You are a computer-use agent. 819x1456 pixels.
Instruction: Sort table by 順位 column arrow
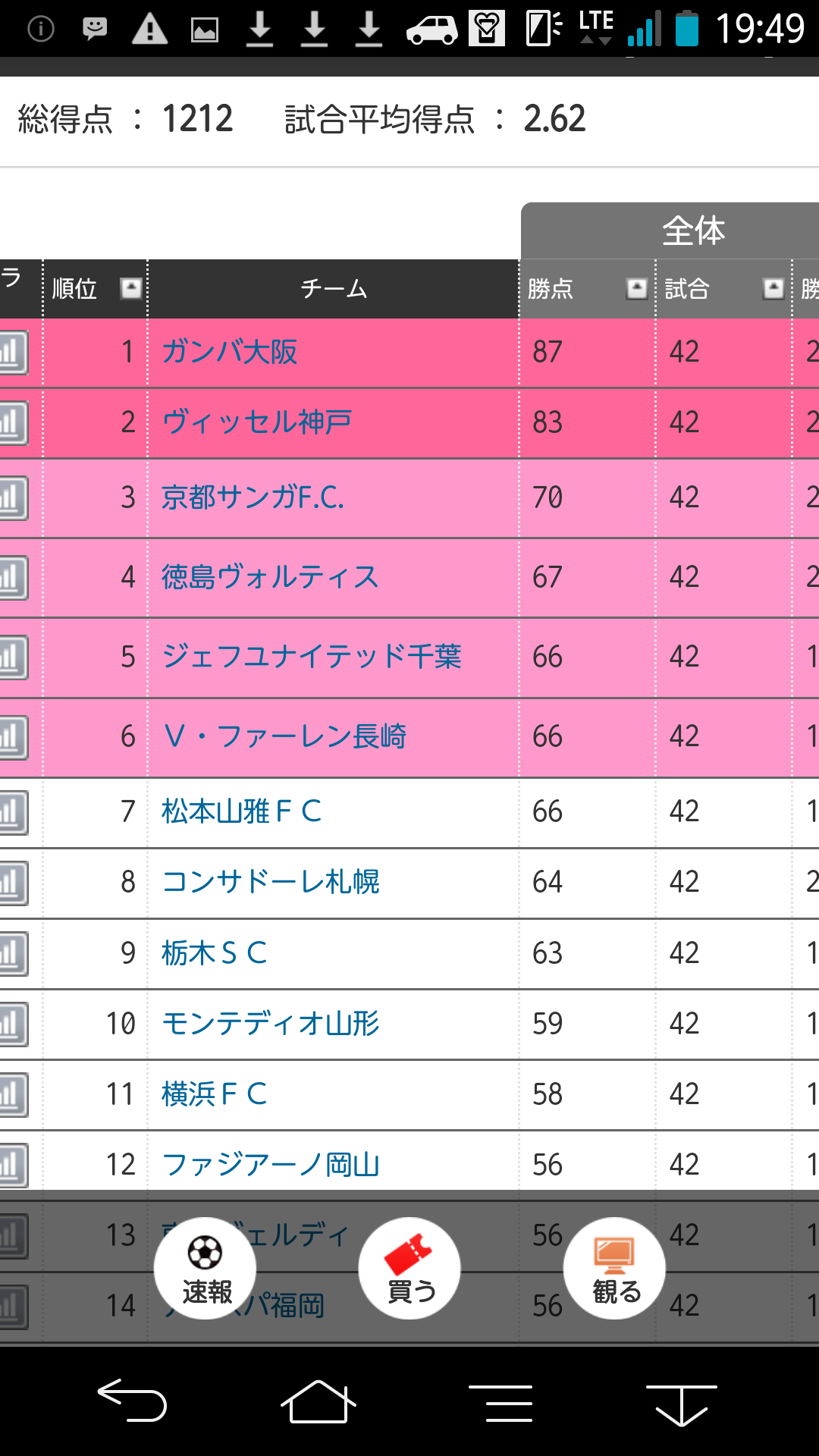pyautogui.click(x=131, y=288)
